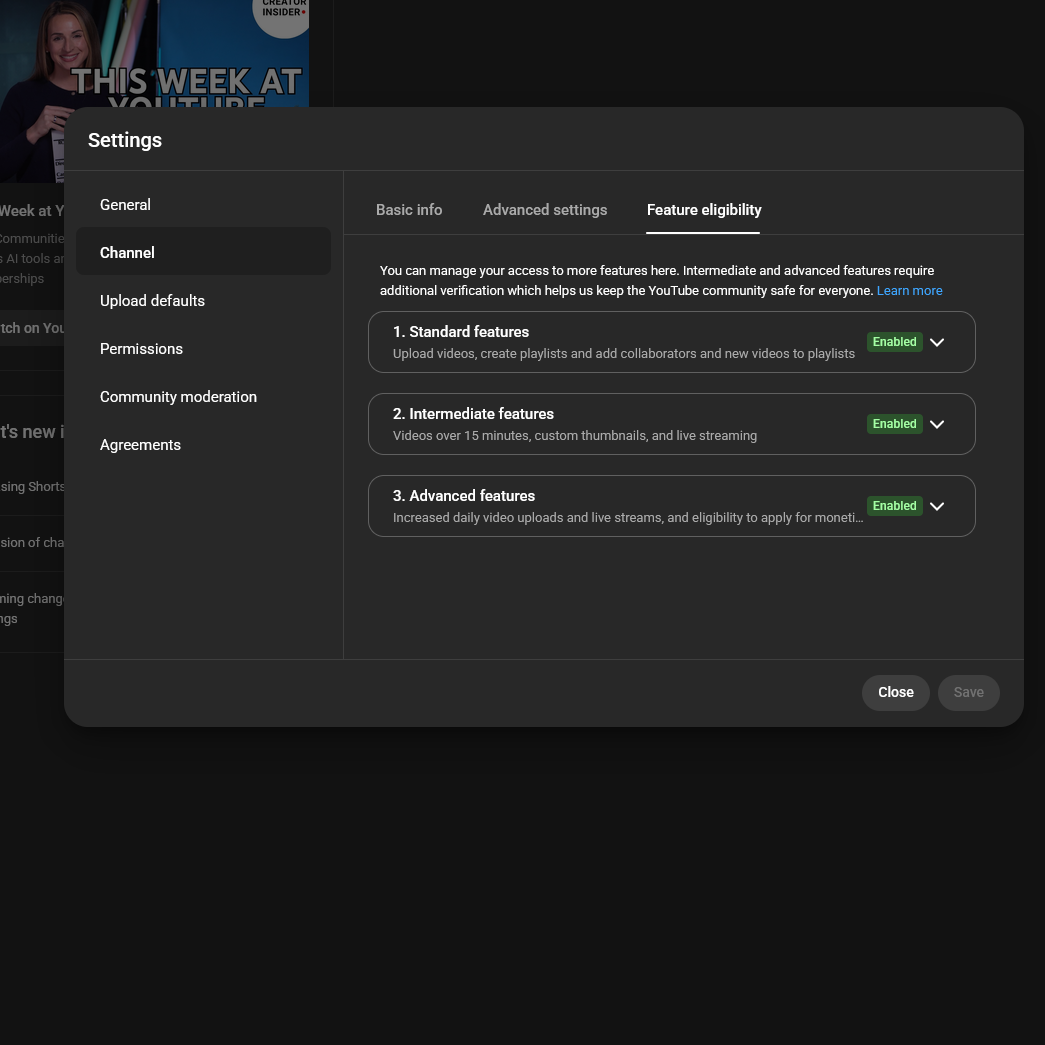Click the Enabled badge for Advanced features
The width and height of the screenshot is (1045, 1045).
[894, 506]
